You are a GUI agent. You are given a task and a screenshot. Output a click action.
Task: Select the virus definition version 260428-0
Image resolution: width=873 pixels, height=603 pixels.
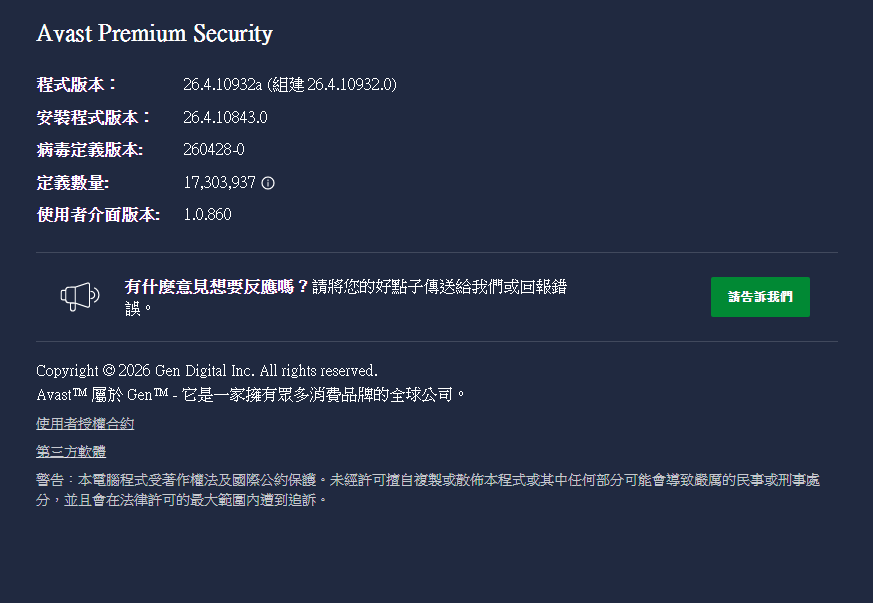pos(214,150)
